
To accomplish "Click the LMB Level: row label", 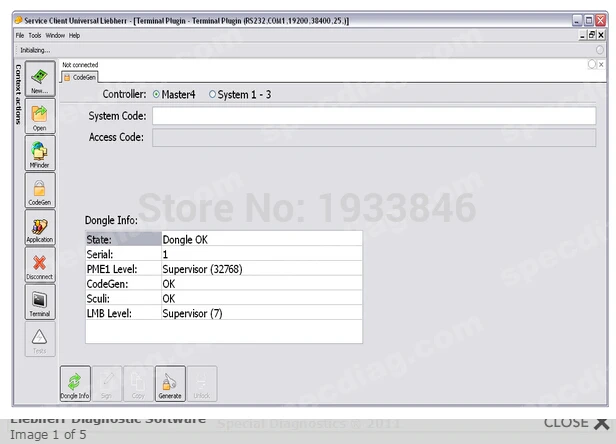I will click(x=123, y=313).
